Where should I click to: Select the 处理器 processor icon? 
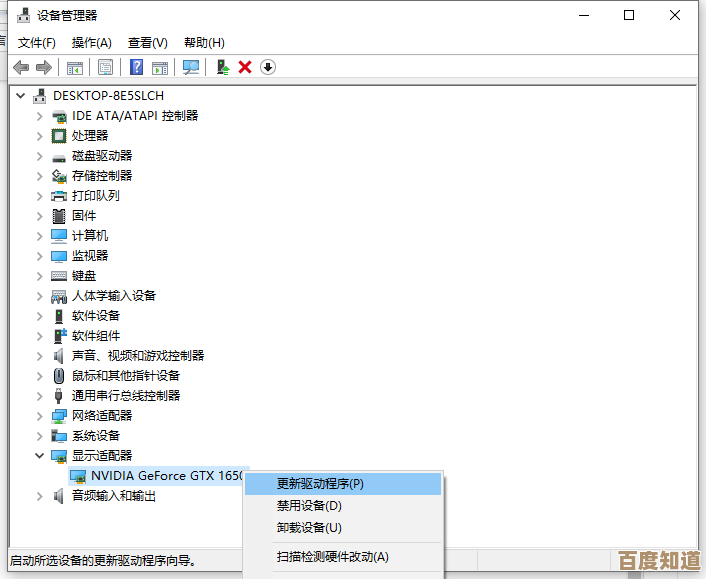coord(59,136)
